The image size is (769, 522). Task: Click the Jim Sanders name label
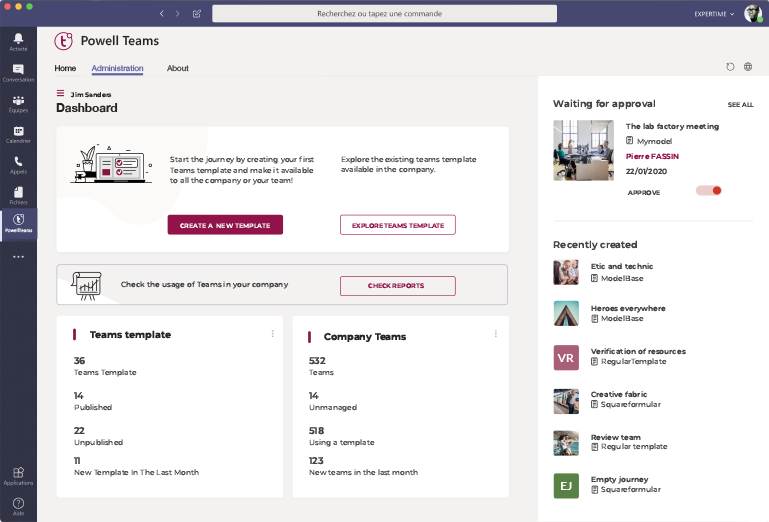click(91, 94)
